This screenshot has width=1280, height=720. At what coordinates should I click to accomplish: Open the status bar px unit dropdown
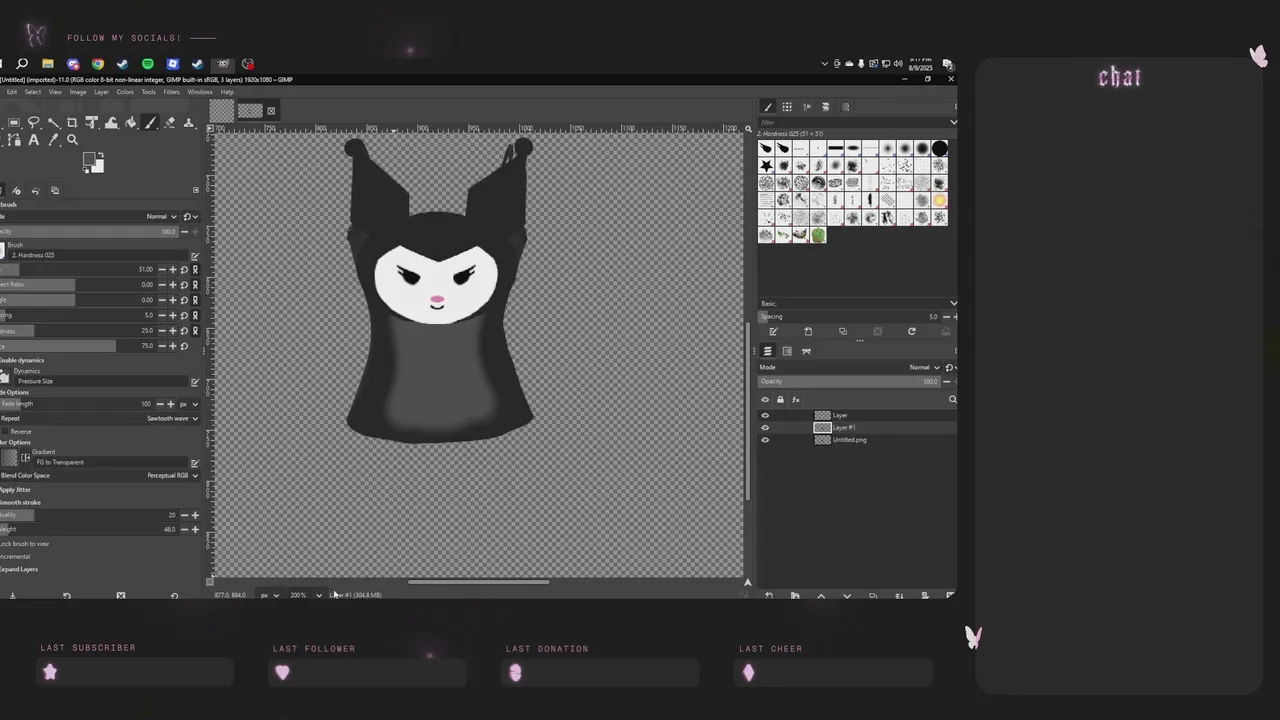pos(269,595)
